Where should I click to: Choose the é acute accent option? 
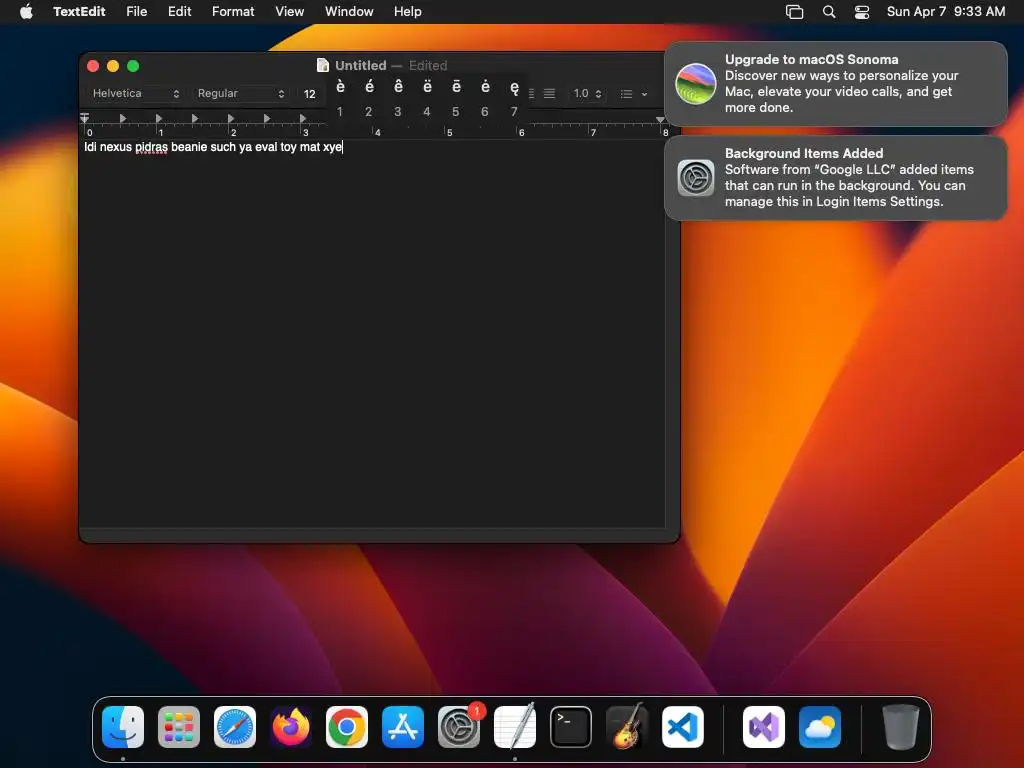[x=369, y=88]
